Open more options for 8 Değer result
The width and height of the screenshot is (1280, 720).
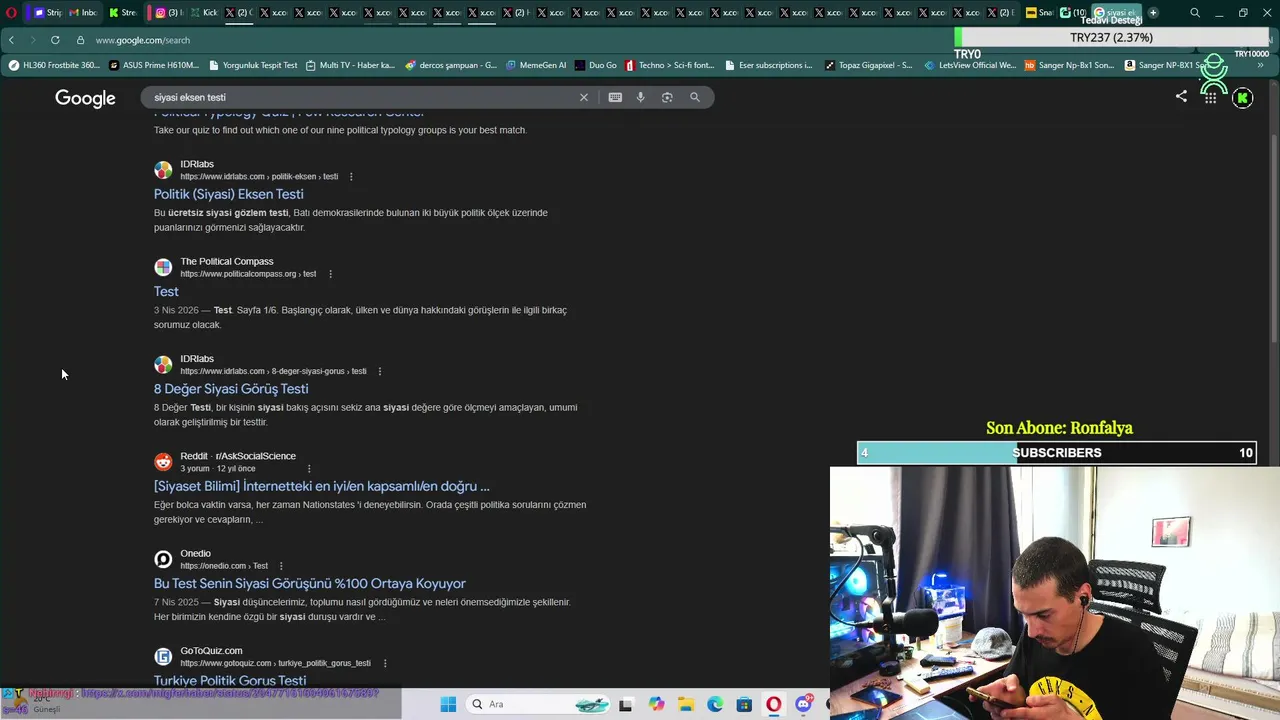(x=379, y=371)
